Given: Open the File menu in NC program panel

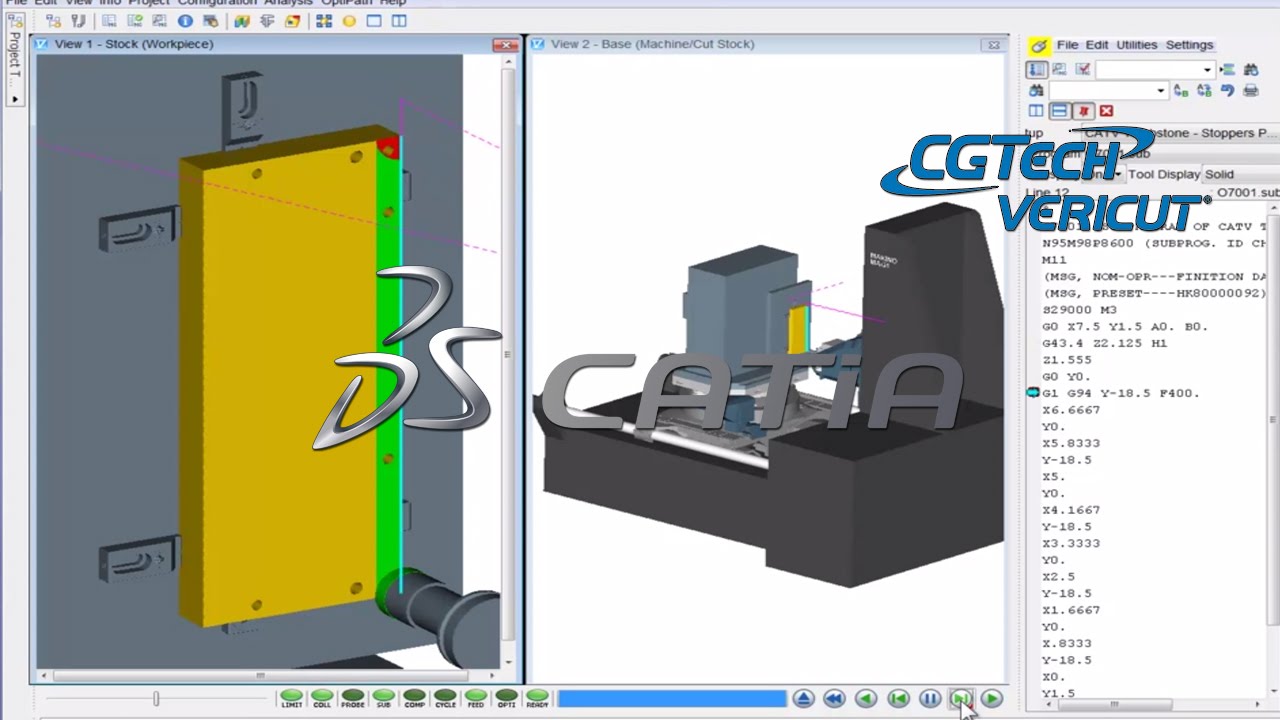Looking at the screenshot, I should [x=1068, y=45].
